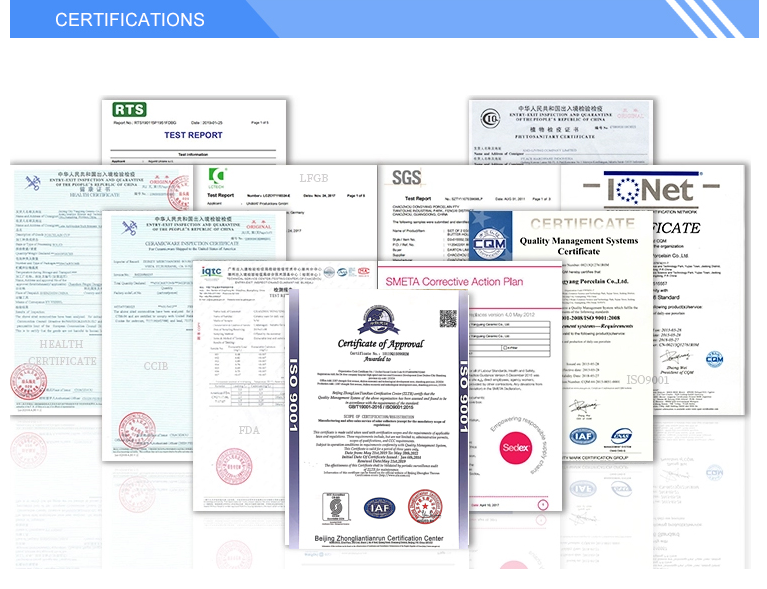The height and width of the screenshot is (589, 767).
Task: Click the iqtc logo on FDA report
Action: [211, 272]
